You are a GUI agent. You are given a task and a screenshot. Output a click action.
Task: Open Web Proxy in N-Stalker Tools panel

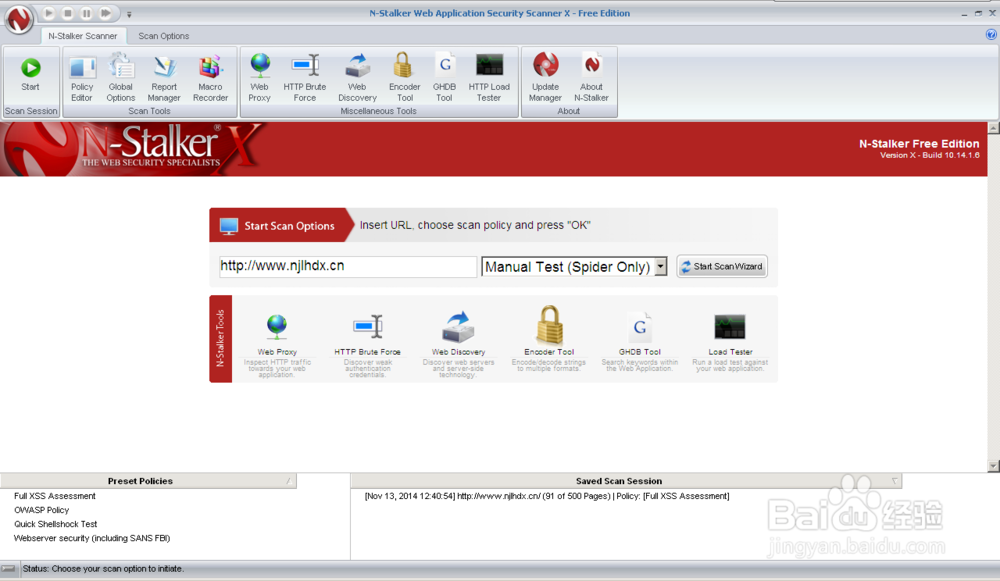(277, 344)
